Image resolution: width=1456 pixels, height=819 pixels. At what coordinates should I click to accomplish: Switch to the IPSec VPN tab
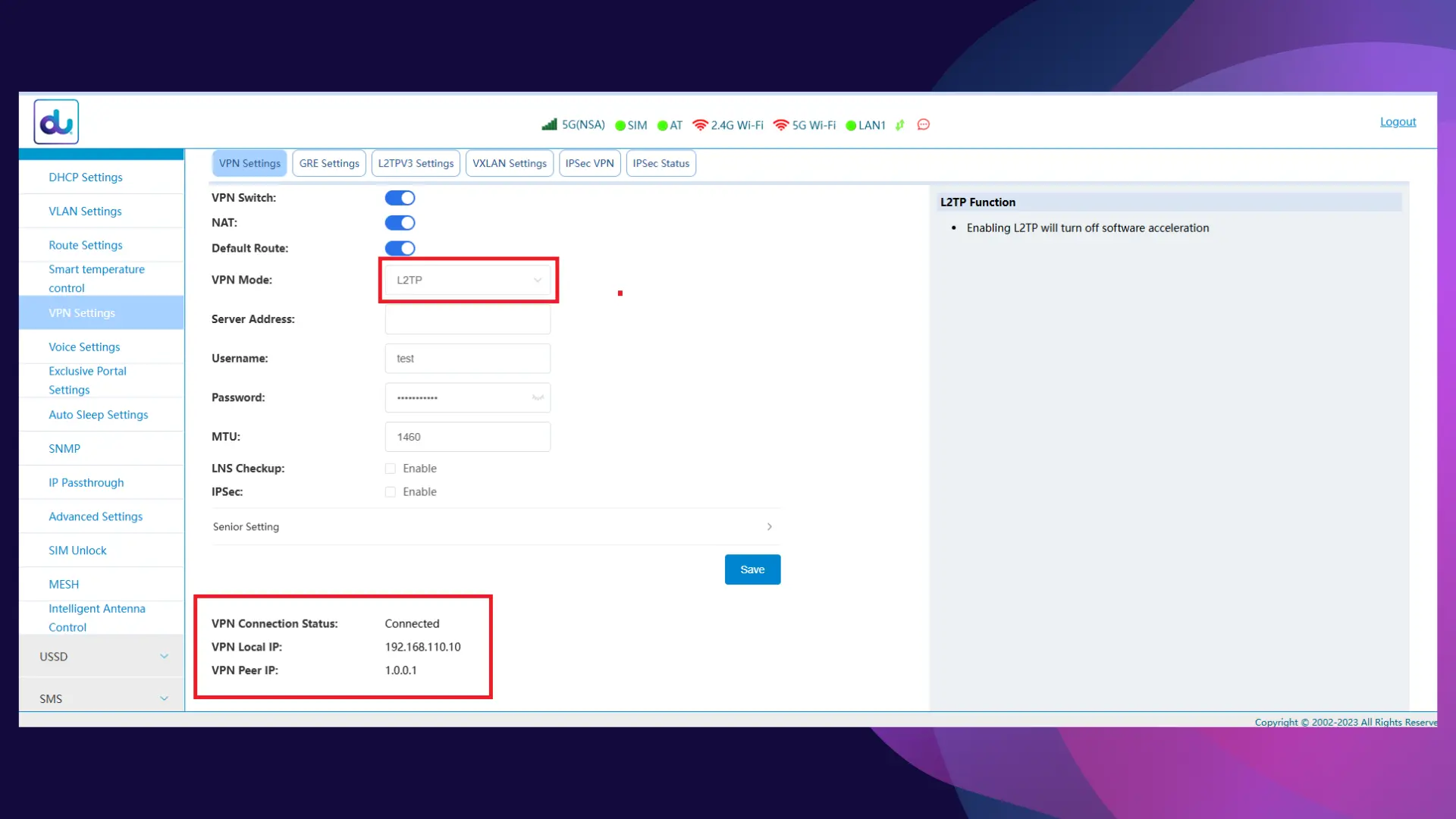(x=590, y=163)
